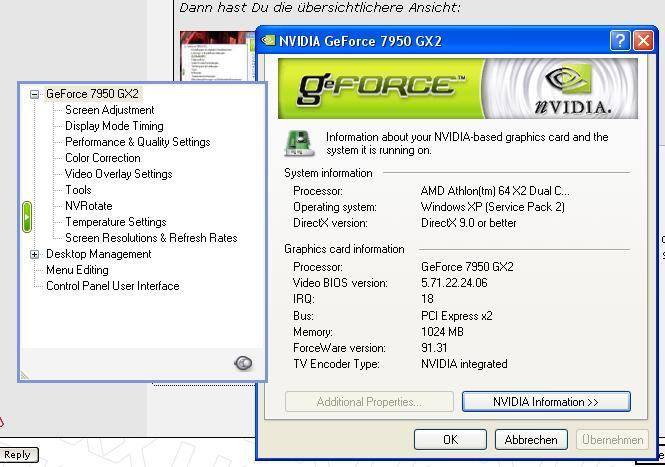
Task: Click the question mark help button
Action: (x=620, y=41)
